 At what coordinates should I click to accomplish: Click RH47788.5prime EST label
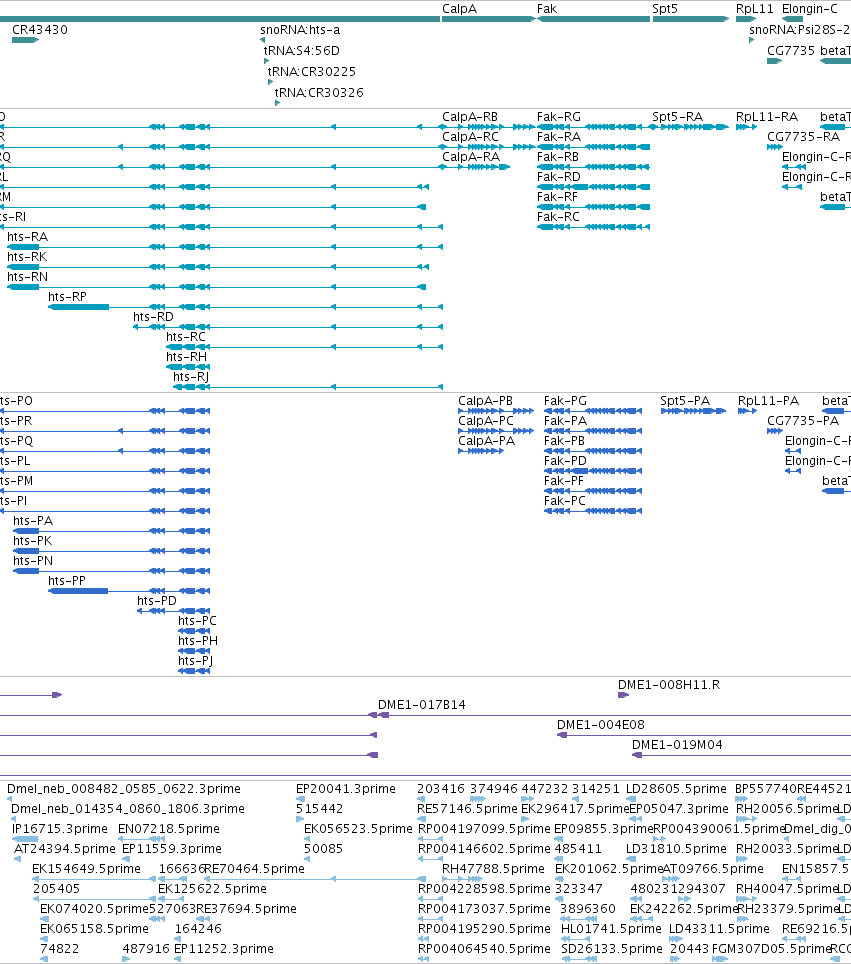(493, 869)
